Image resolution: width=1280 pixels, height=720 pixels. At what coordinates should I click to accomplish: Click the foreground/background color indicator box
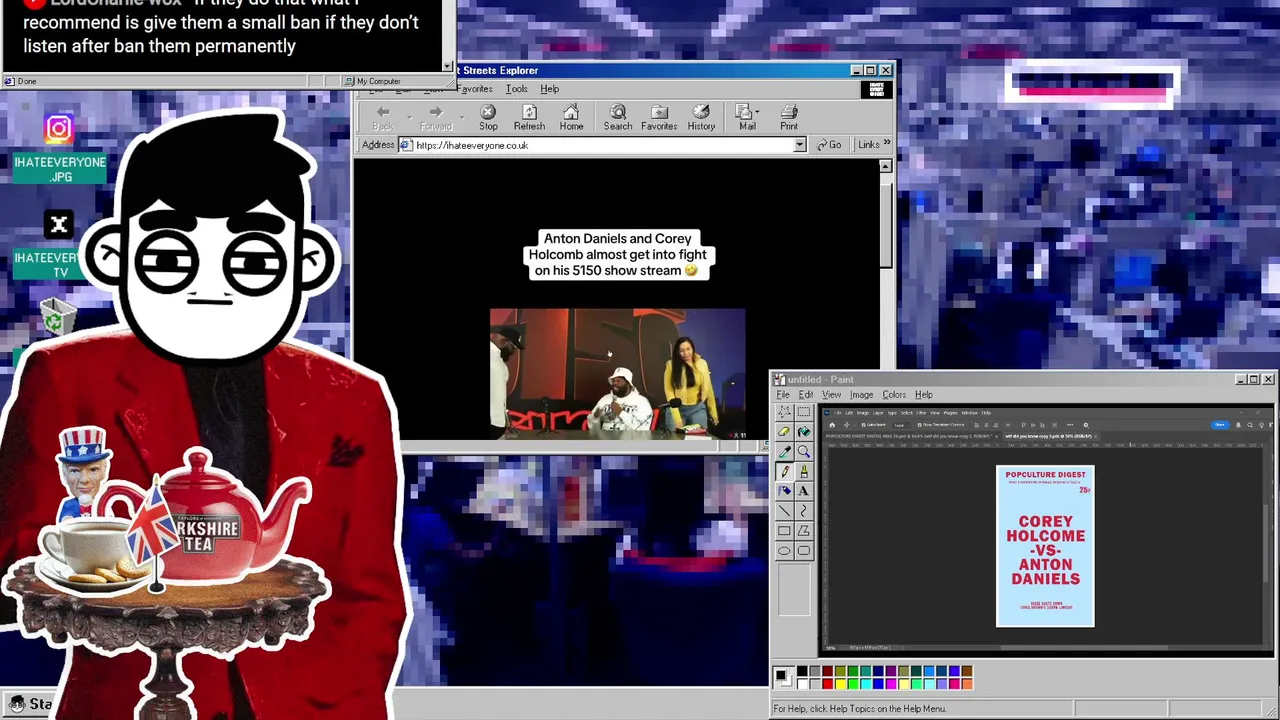(x=782, y=677)
